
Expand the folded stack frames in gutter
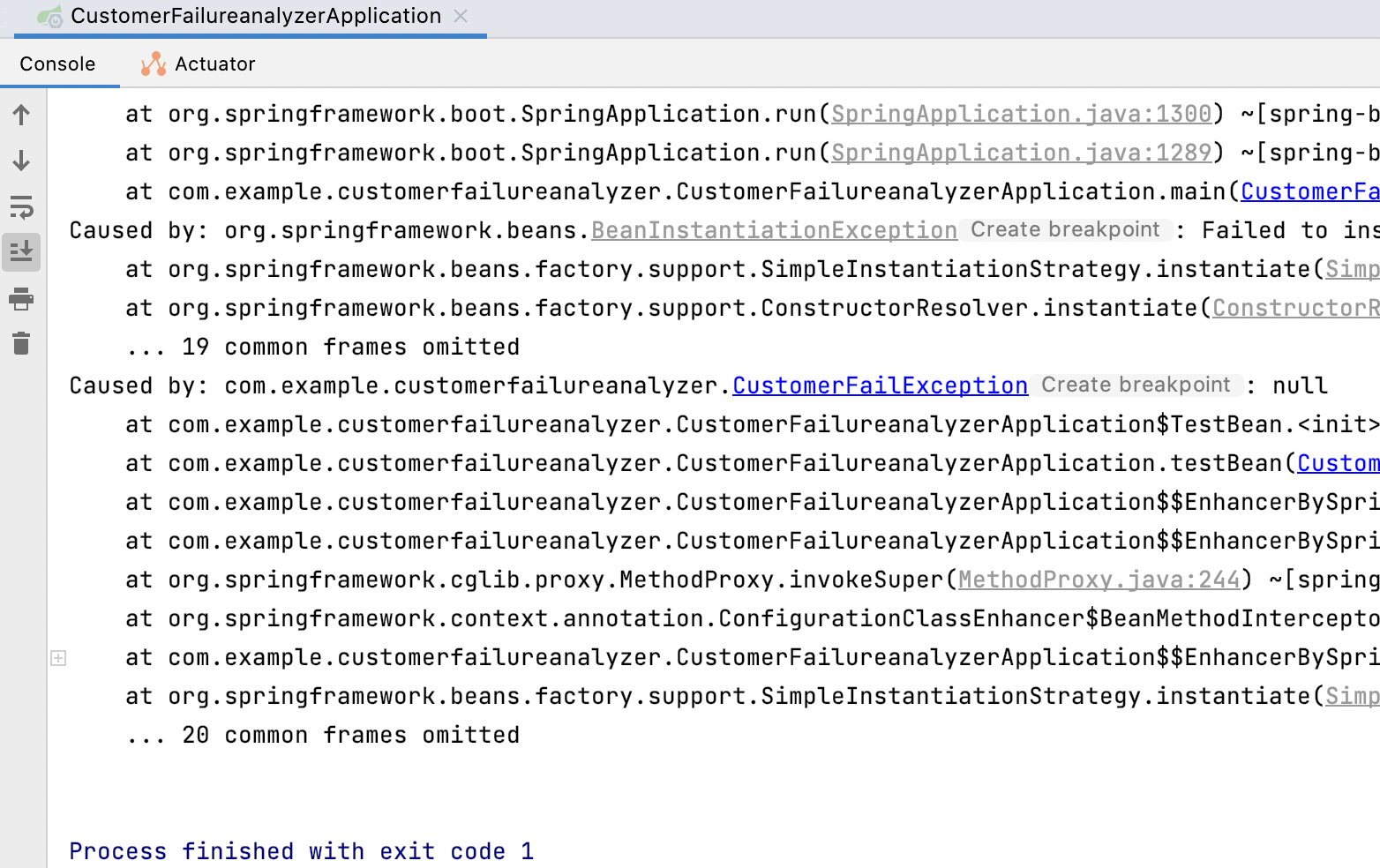(58, 658)
